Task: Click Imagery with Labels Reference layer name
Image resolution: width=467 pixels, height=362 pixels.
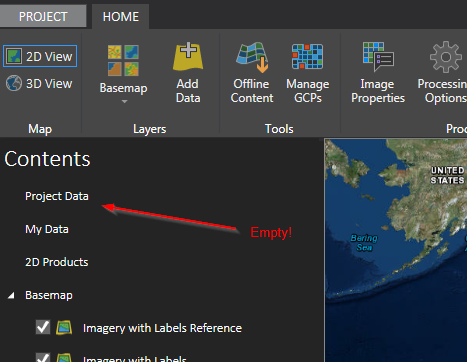Action: 162,328
